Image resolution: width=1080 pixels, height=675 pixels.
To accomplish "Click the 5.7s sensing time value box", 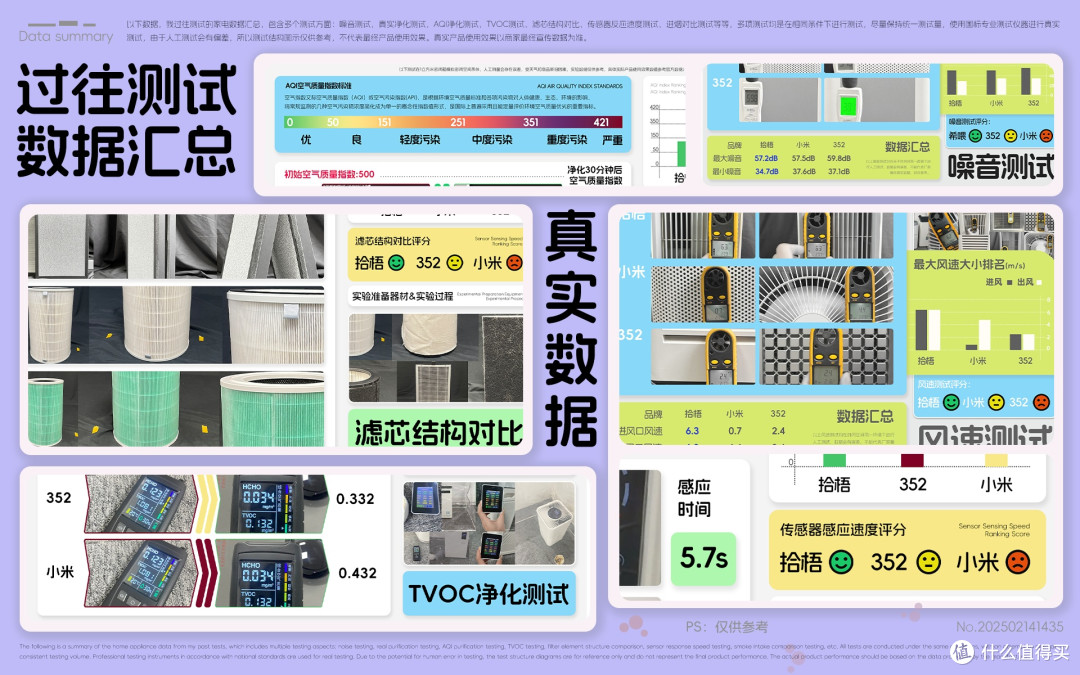I will coord(703,559).
